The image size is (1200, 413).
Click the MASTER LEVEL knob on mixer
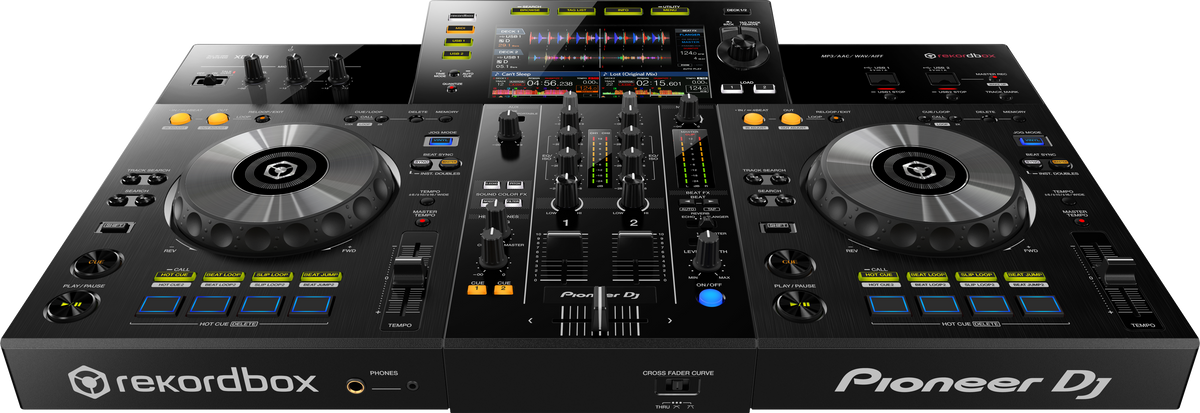pos(690,108)
